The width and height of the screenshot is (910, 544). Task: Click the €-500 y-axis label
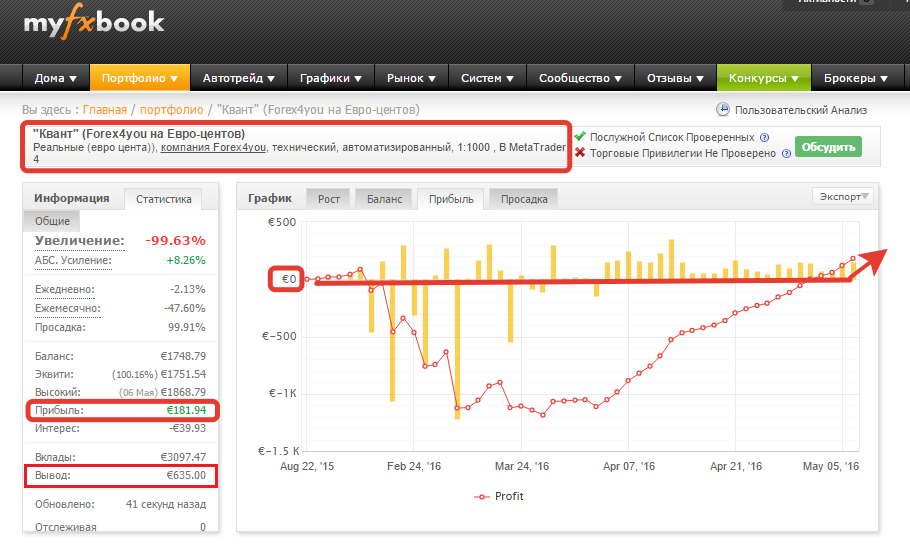pos(279,337)
